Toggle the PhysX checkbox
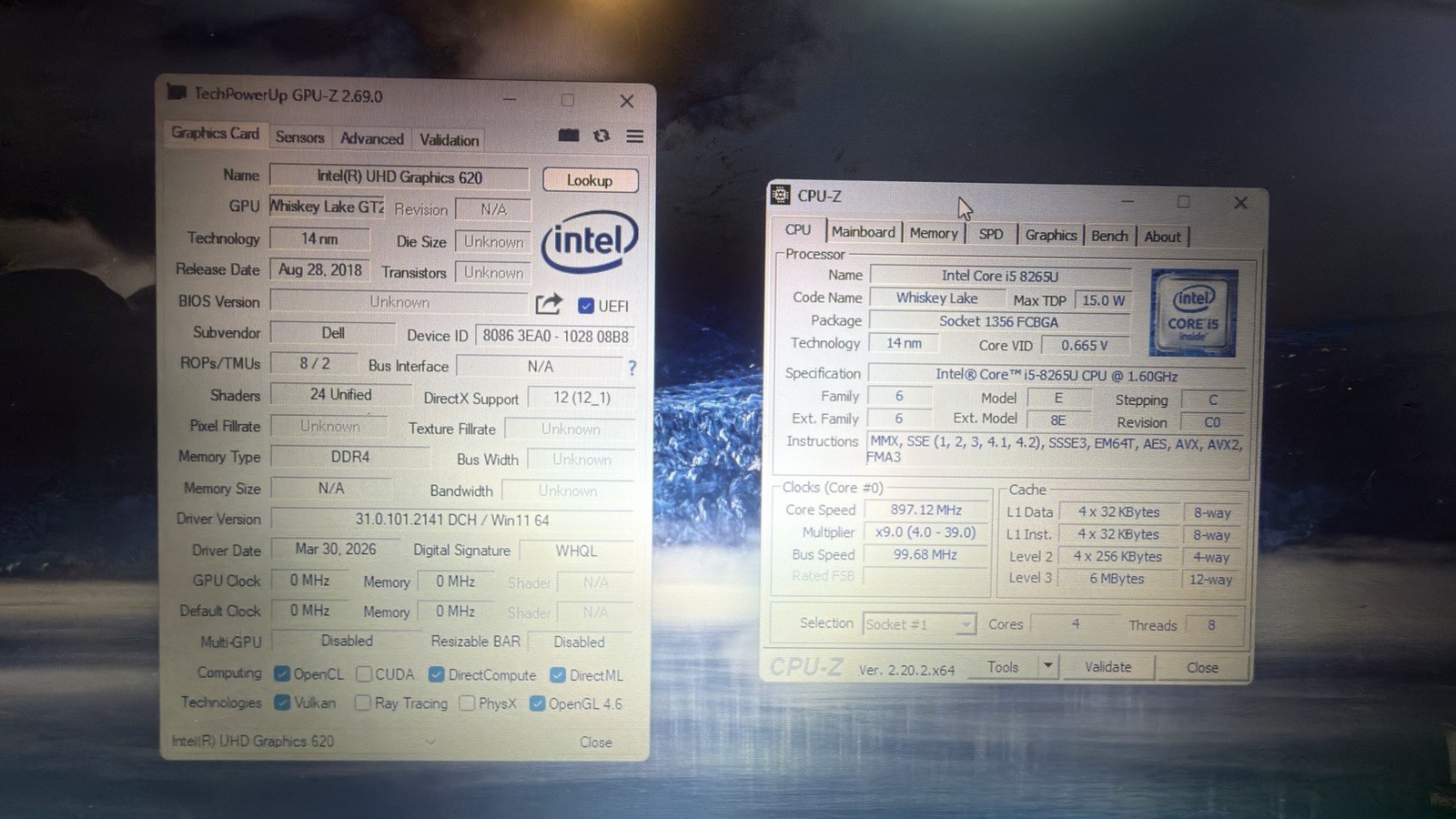The image size is (1456, 819). tap(467, 703)
